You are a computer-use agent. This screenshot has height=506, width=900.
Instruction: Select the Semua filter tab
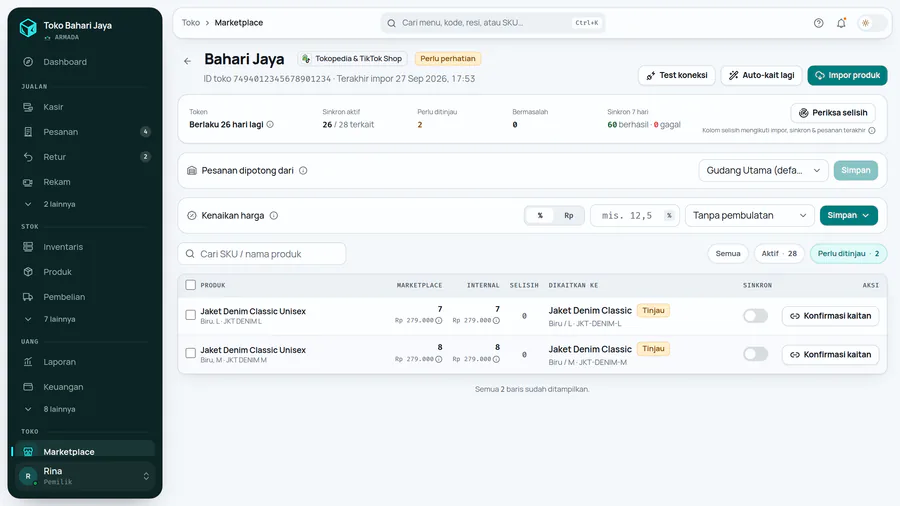728,254
